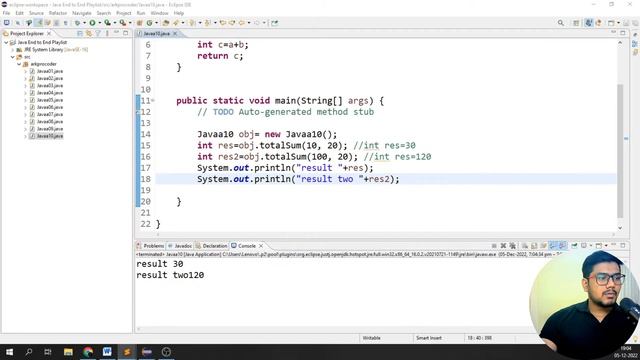Expand Javaa01.java tree node
640x360 pixels.
click(25, 71)
